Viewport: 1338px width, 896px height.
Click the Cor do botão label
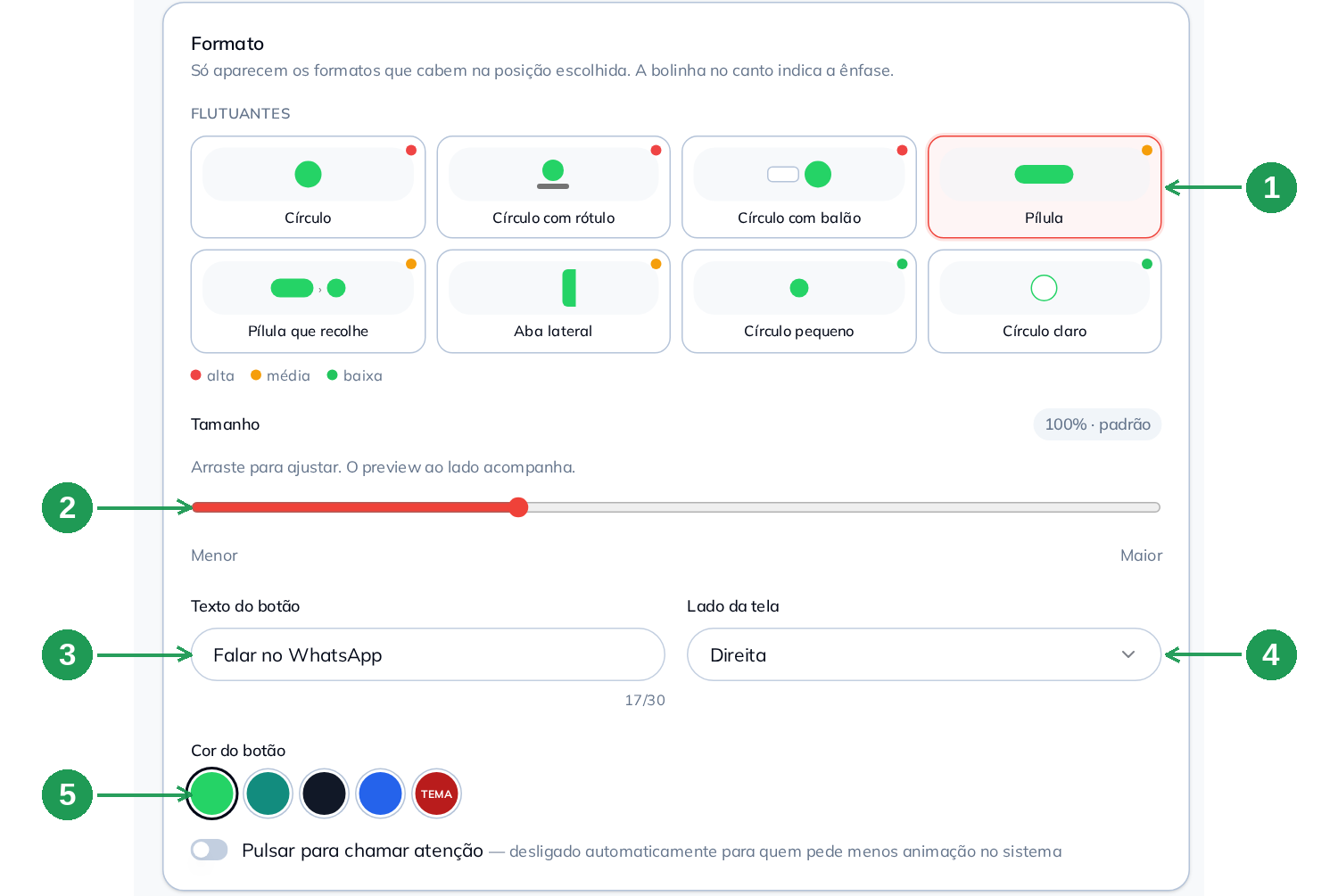coord(238,751)
